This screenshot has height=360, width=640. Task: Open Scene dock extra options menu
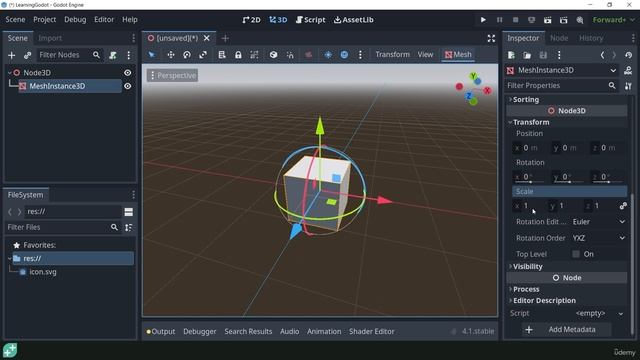pyautogui.click(x=129, y=55)
